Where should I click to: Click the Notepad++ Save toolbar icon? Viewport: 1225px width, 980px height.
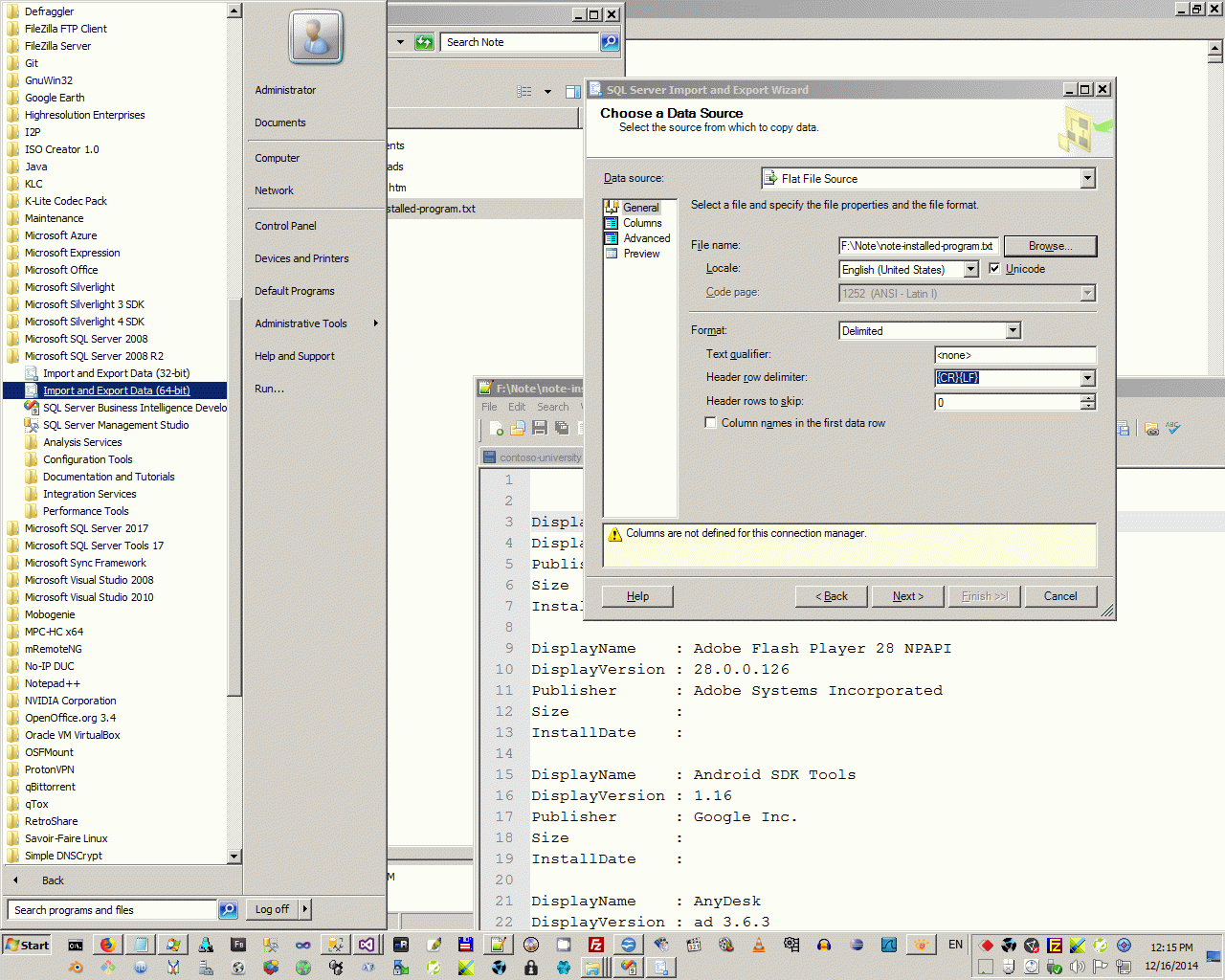[540, 428]
